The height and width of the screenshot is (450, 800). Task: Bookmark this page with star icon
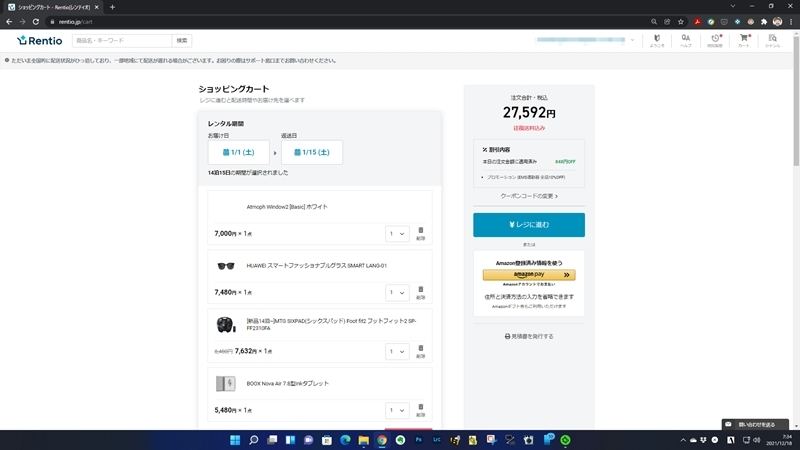pyautogui.click(x=681, y=22)
